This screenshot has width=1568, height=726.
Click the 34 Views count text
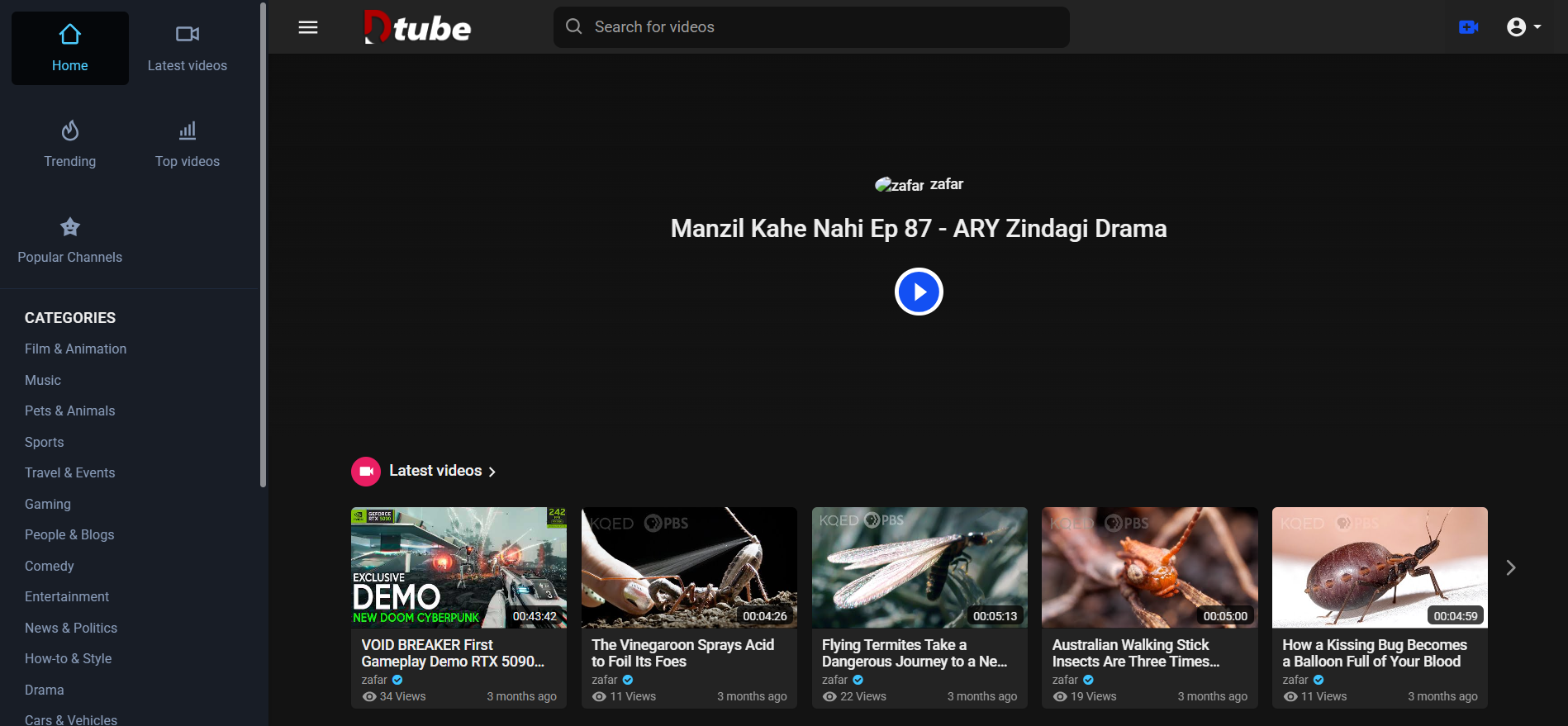point(402,696)
